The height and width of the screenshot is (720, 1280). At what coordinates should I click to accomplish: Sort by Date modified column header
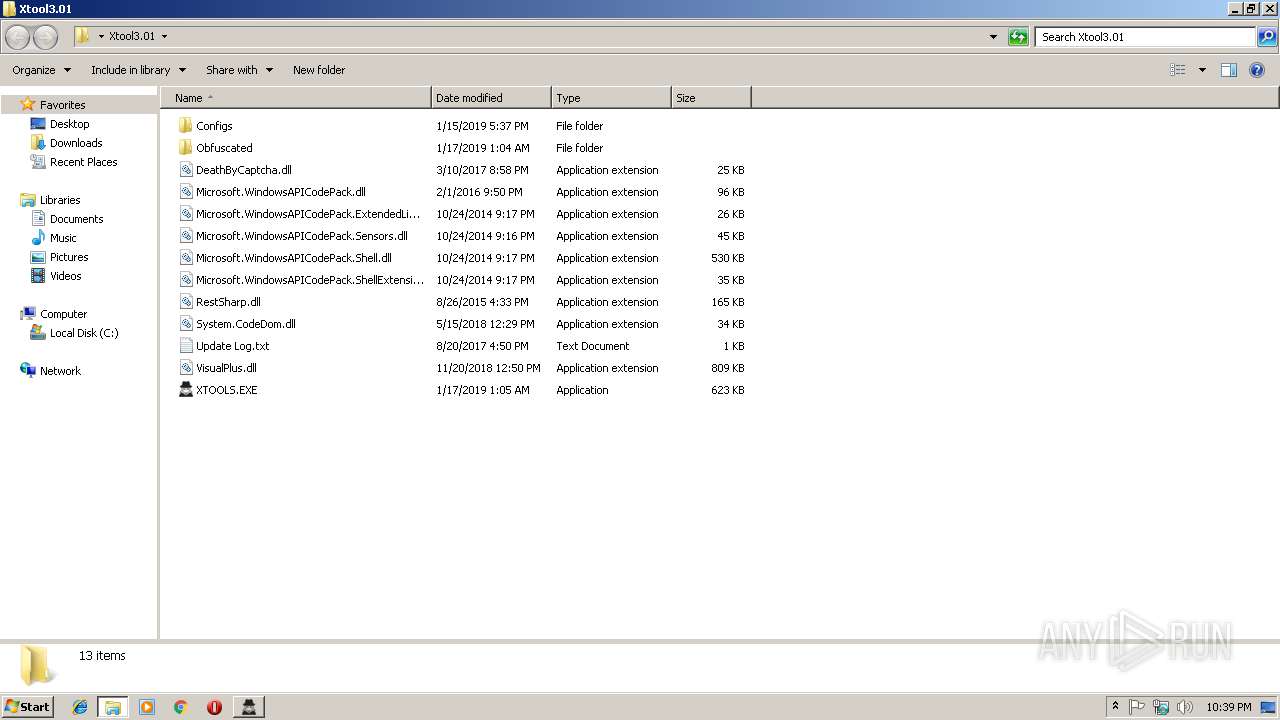(491, 98)
